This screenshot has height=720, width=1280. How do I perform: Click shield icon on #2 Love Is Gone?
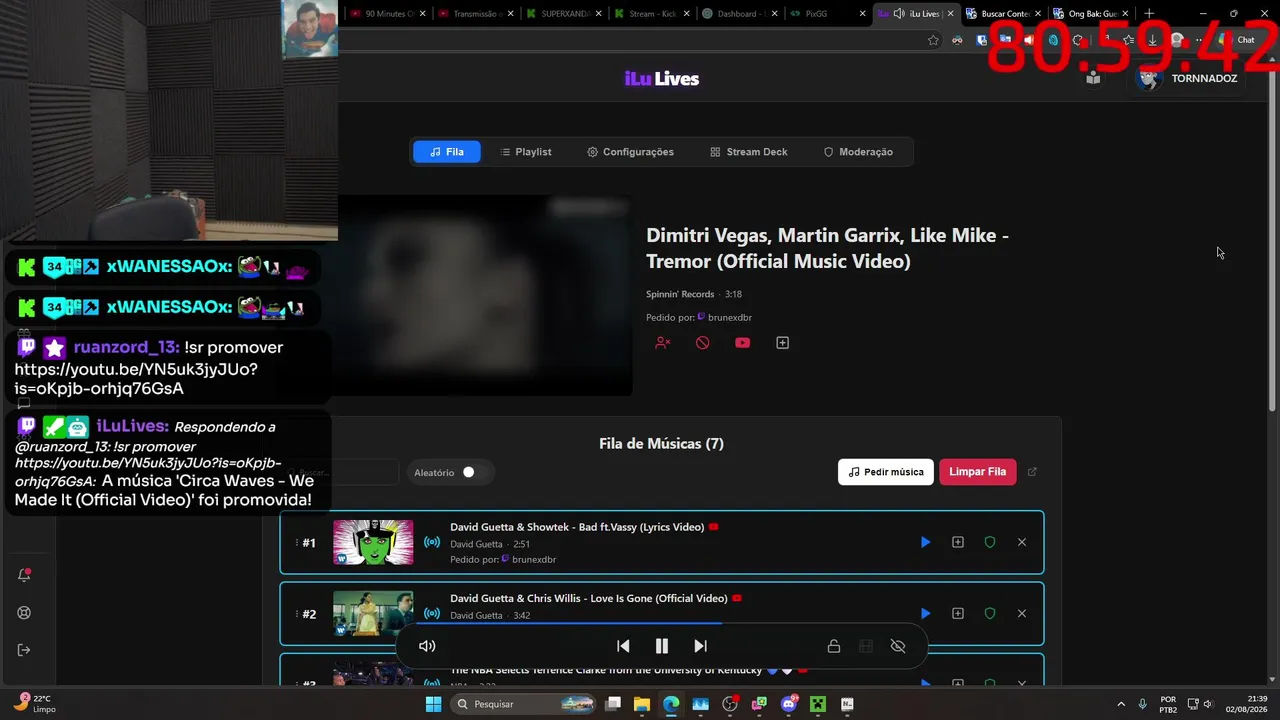coord(990,613)
